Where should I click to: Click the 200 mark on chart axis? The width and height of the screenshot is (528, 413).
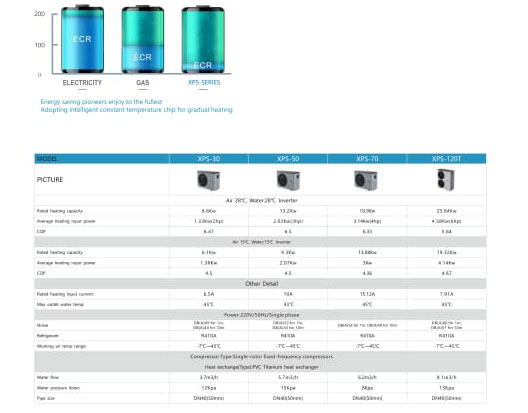[39, 14]
